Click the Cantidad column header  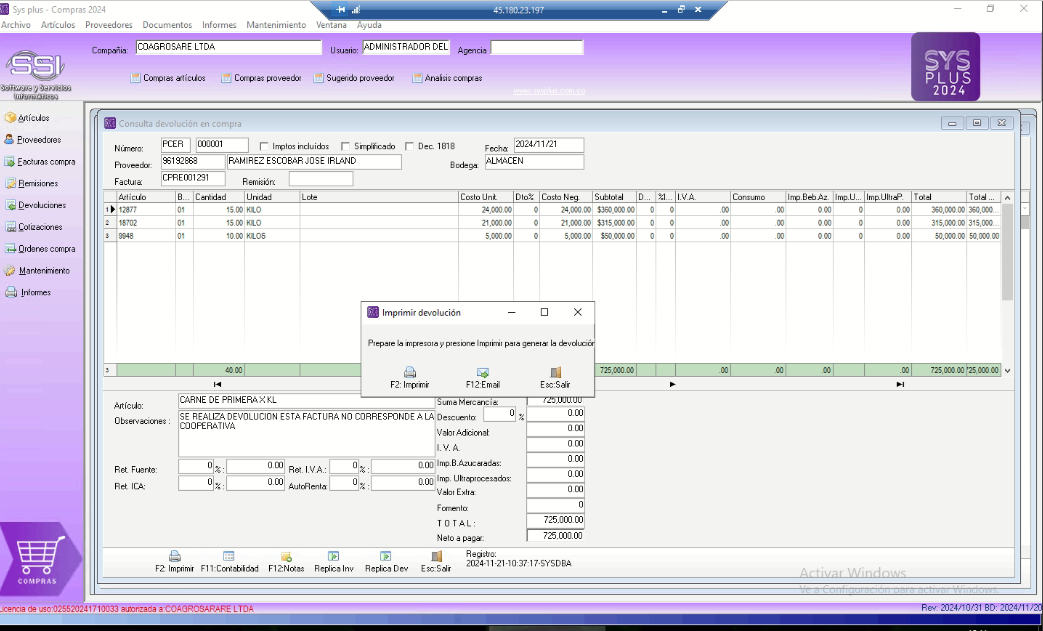(219, 197)
